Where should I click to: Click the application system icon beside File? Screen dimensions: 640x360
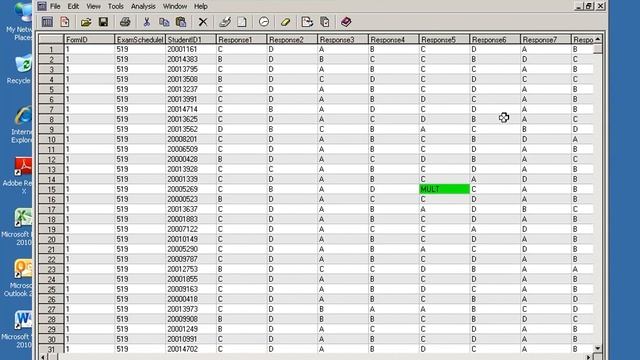[x=42, y=6]
